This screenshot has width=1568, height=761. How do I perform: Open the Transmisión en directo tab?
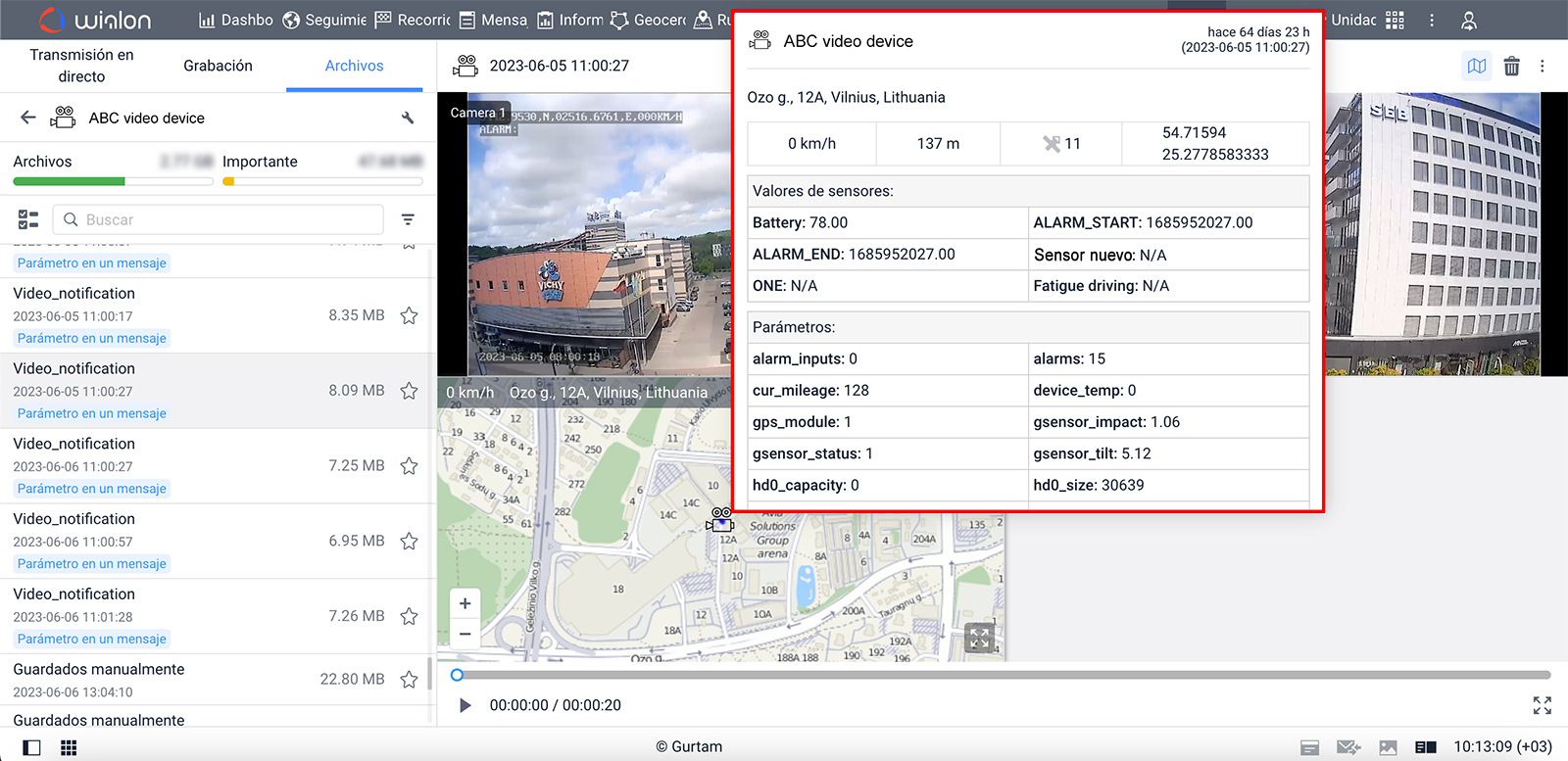click(x=81, y=66)
